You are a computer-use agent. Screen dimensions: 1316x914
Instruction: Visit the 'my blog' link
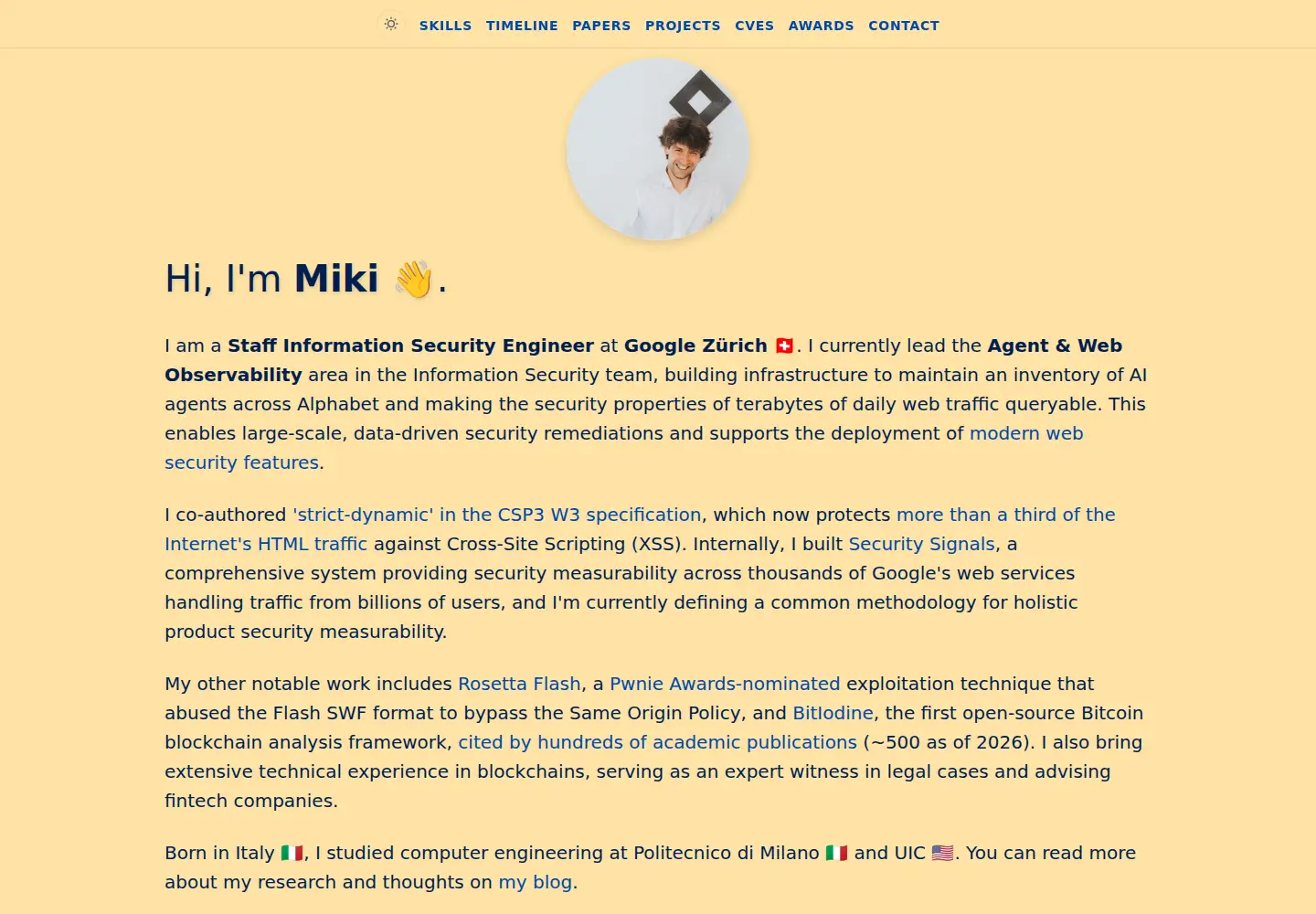click(x=536, y=882)
